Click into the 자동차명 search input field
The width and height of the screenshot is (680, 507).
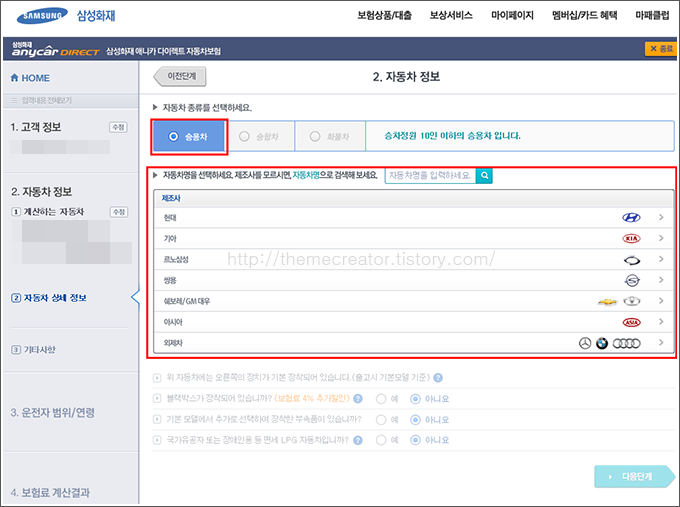pos(430,175)
